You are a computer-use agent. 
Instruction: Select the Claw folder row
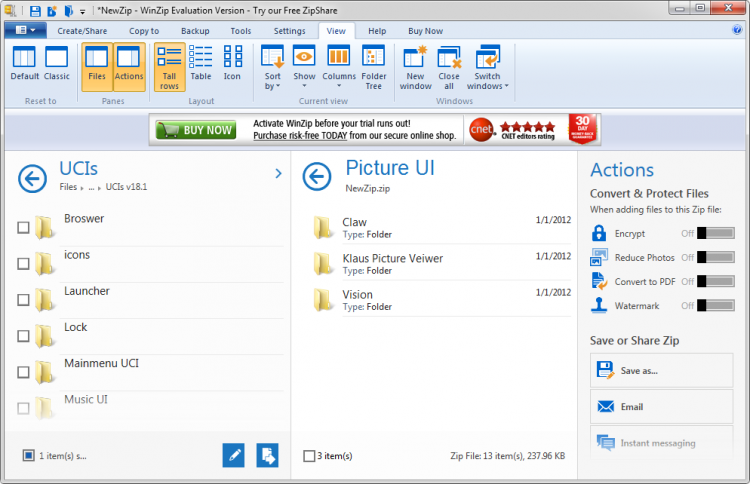pyautogui.click(x=441, y=227)
